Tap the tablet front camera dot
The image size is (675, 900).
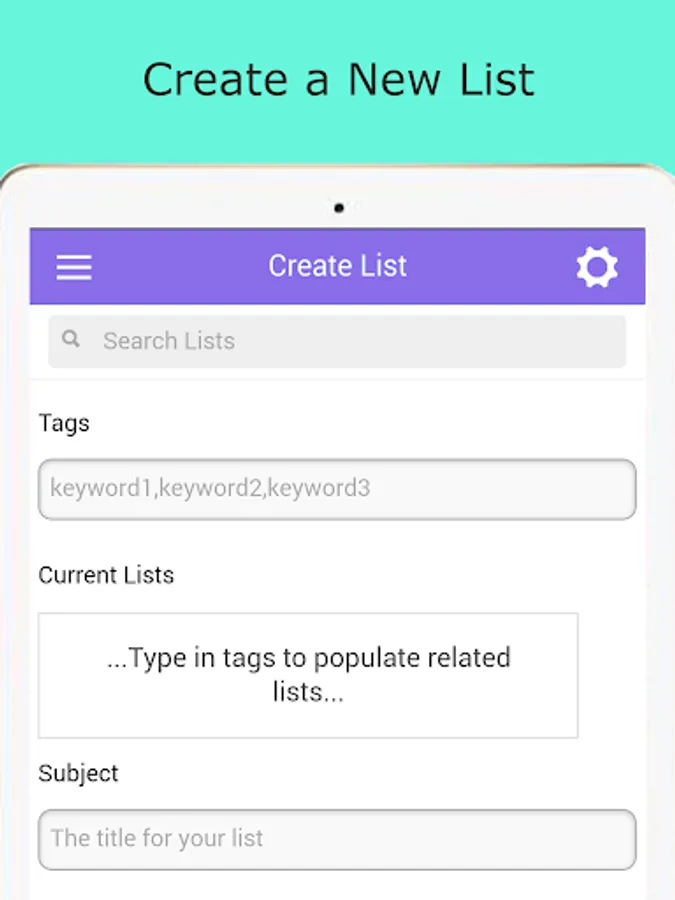click(x=339, y=208)
